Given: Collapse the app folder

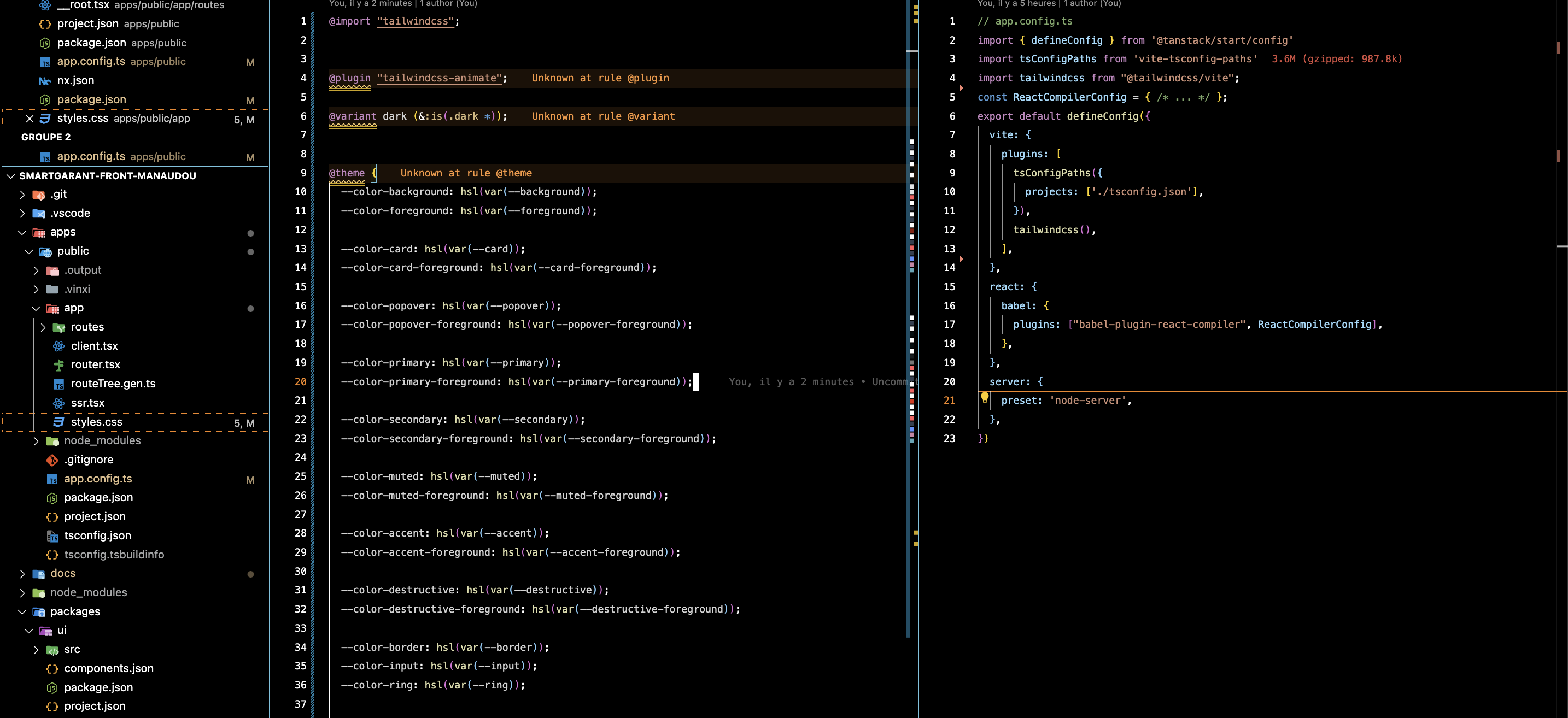Looking at the screenshot, I should click(36, 309).
